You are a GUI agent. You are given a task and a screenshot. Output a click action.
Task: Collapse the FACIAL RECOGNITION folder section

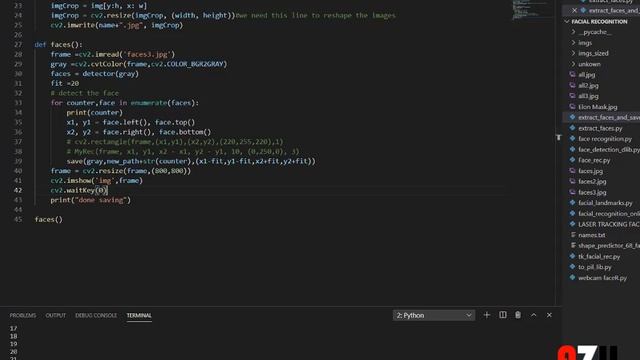pos(567,21)
